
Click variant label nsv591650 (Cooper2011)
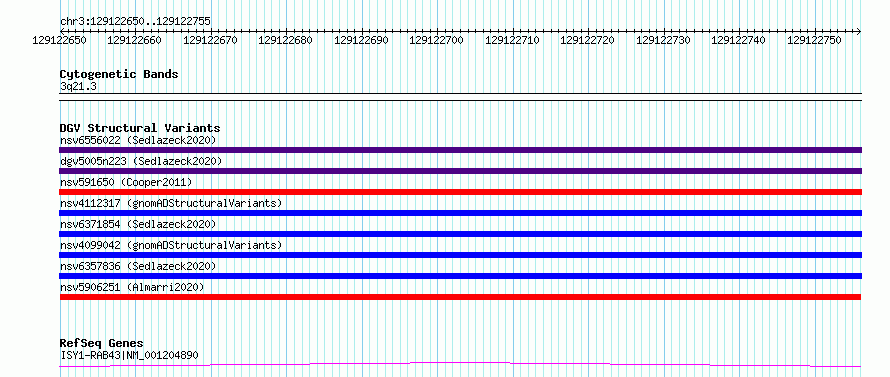[126, 182]
